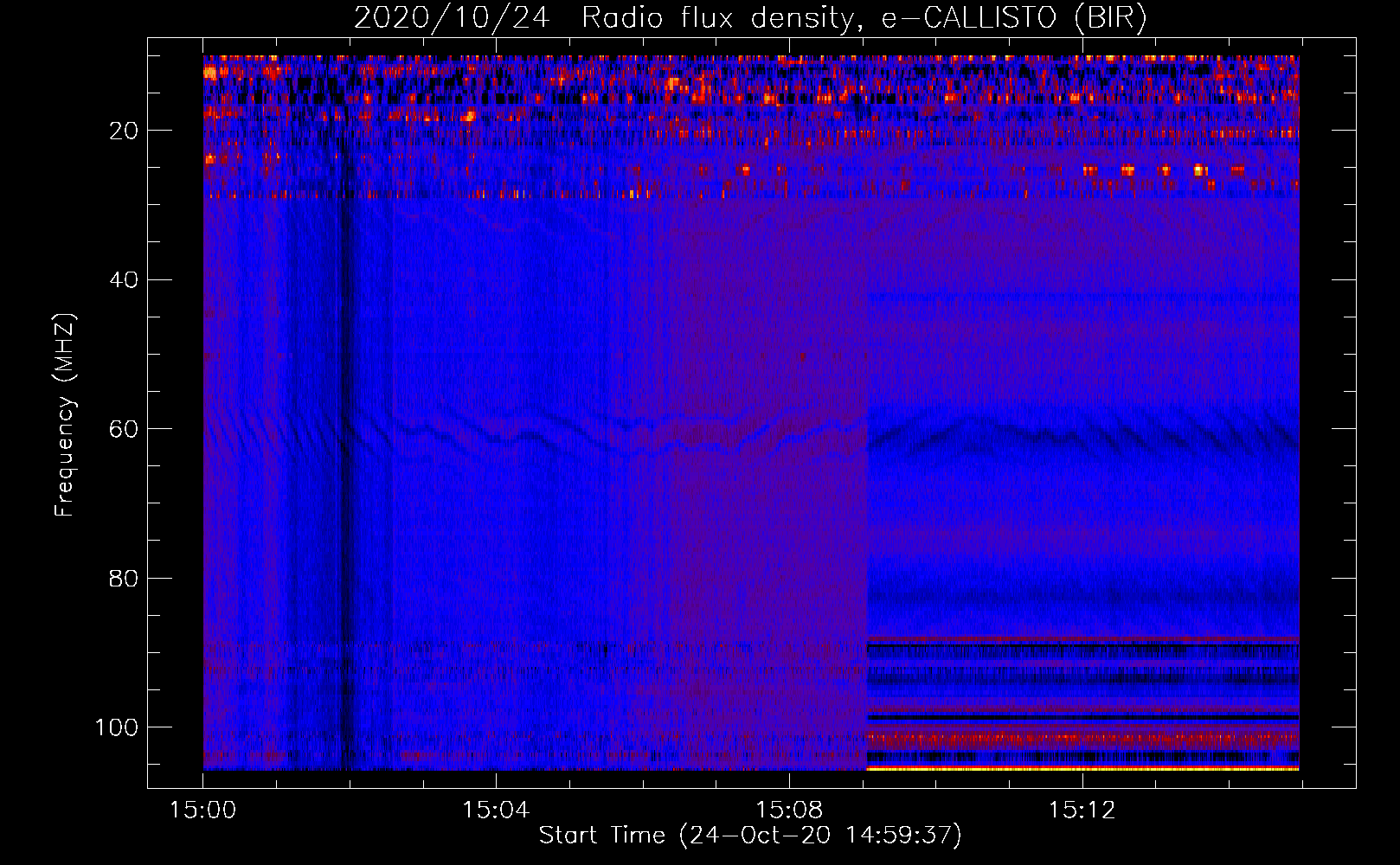Image resolution: width=1400 pixels, height=865 pixels.
Task: Click the '40' frequency tick label
Action: (x=125, y=279)
